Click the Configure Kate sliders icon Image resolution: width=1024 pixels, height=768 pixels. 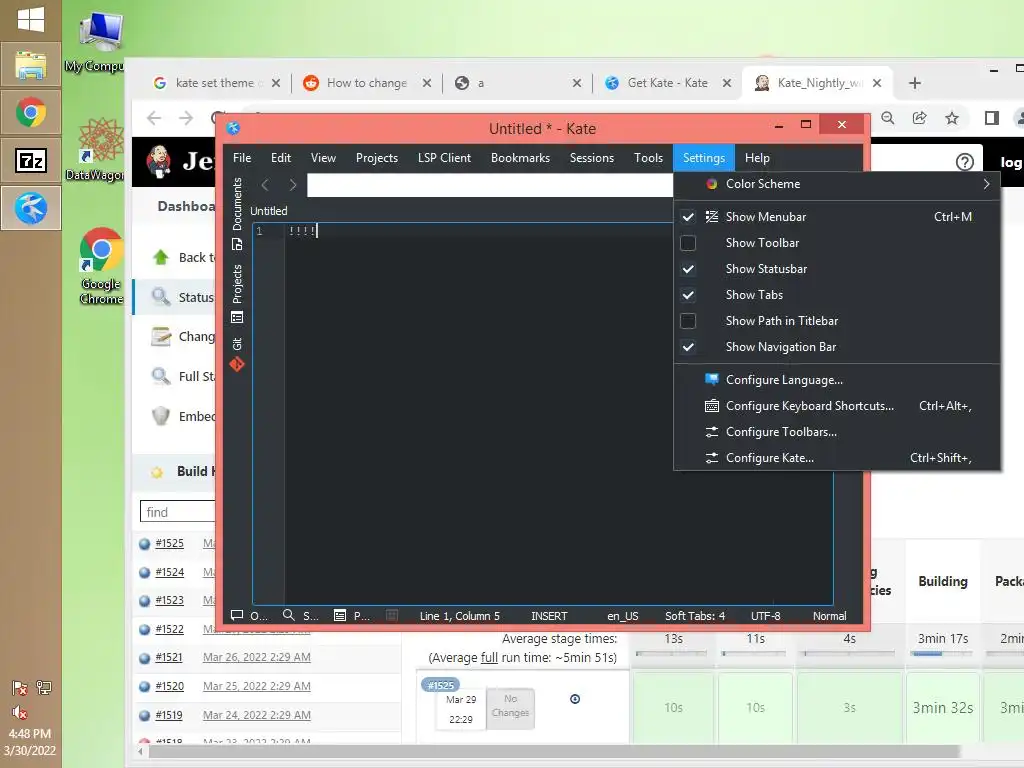pyautogui.click(x=712, y=458)
